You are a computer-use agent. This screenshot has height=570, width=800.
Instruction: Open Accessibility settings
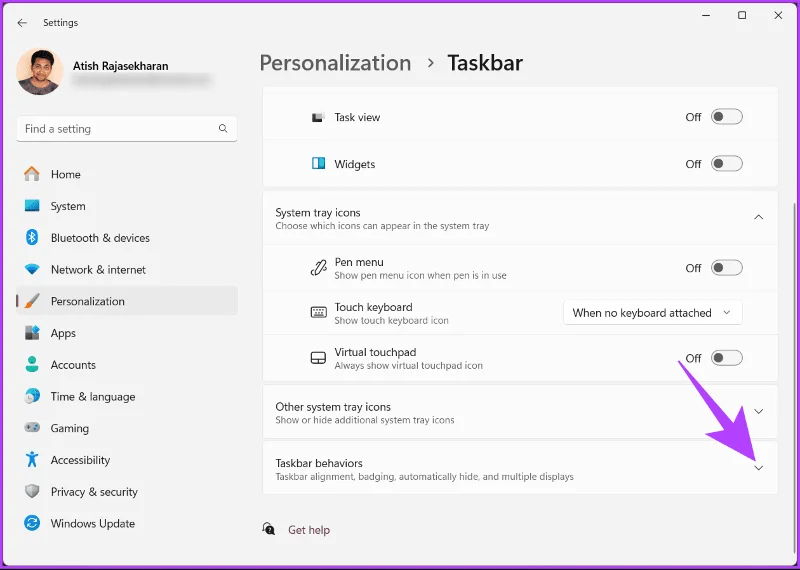coord(127,460)
